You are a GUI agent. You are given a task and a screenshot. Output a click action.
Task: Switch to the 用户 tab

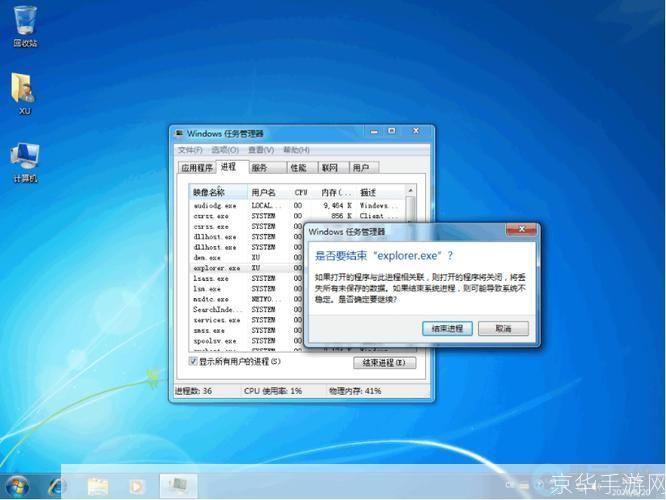364,168
